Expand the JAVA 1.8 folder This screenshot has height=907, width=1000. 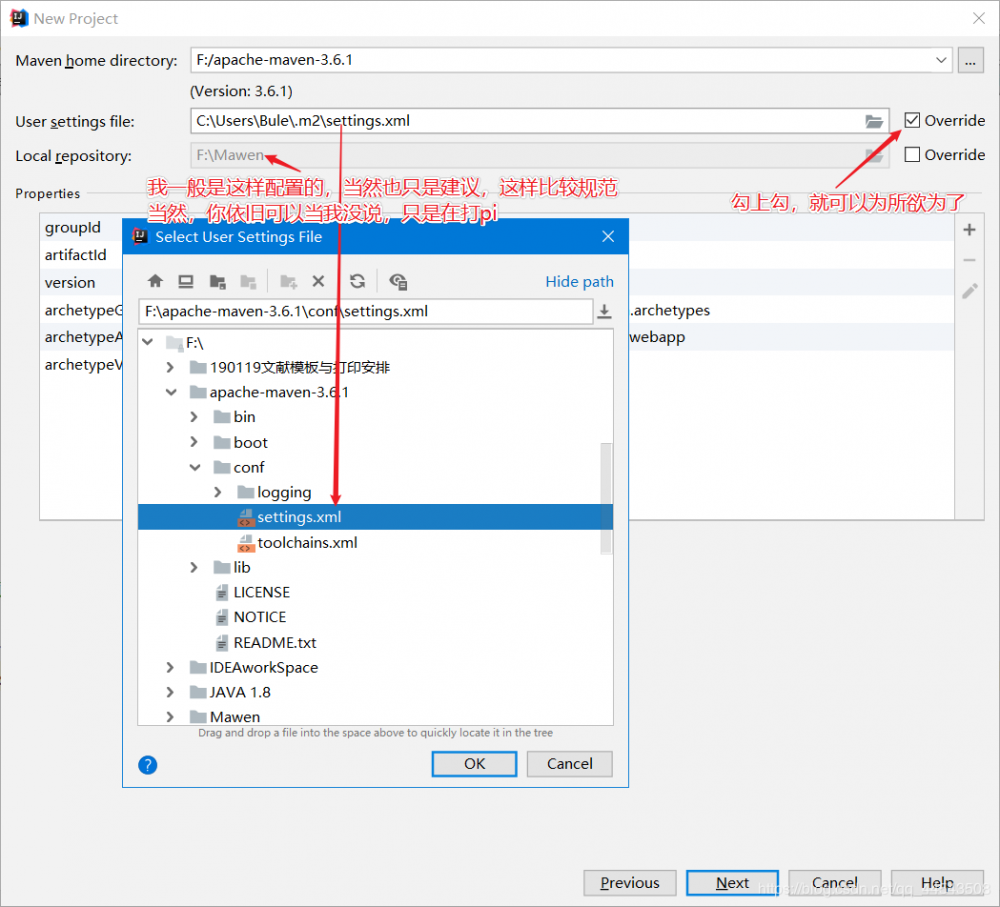pos(170,693)
